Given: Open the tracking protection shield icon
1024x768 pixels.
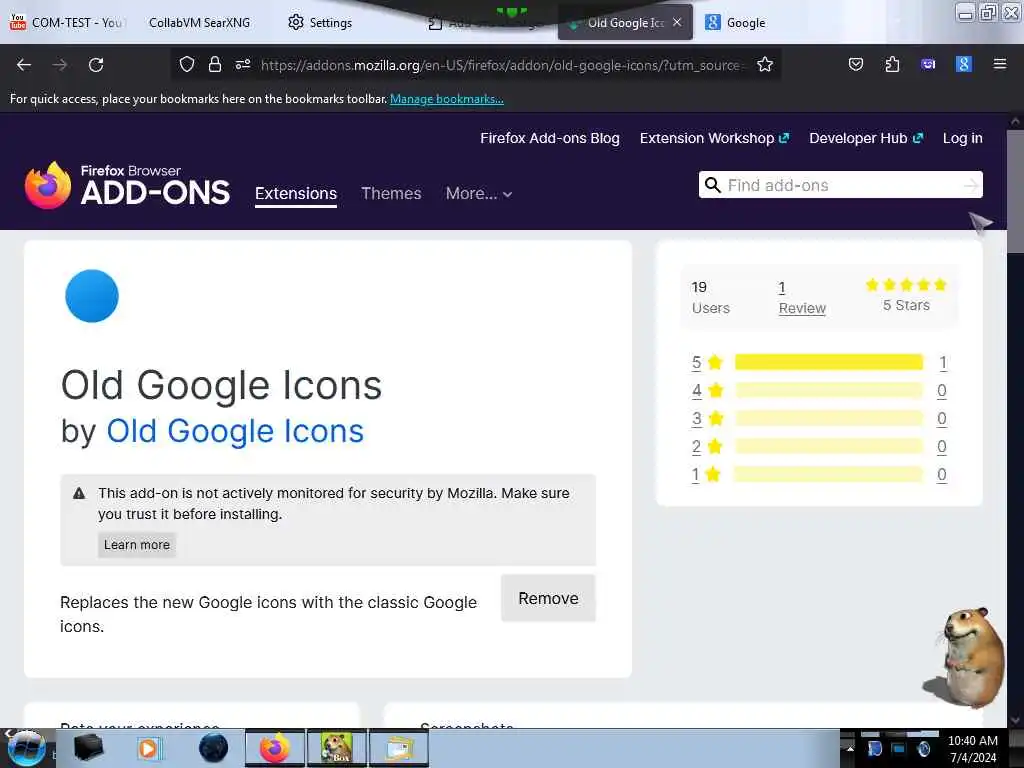Looking at the screenshot, I should click(x=187, y=64).
